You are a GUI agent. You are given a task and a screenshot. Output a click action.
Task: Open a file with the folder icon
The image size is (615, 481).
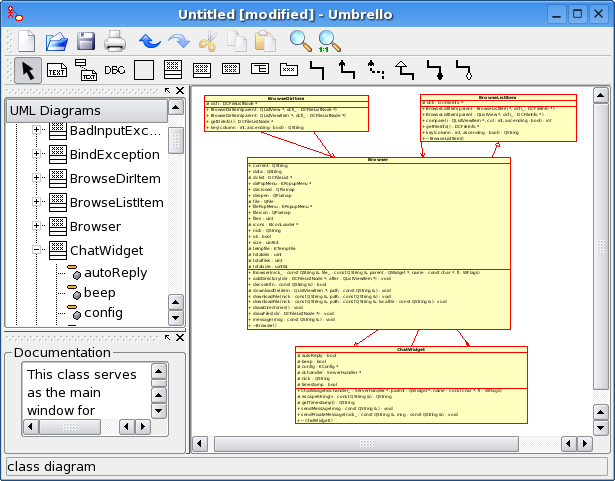(56, 41)
